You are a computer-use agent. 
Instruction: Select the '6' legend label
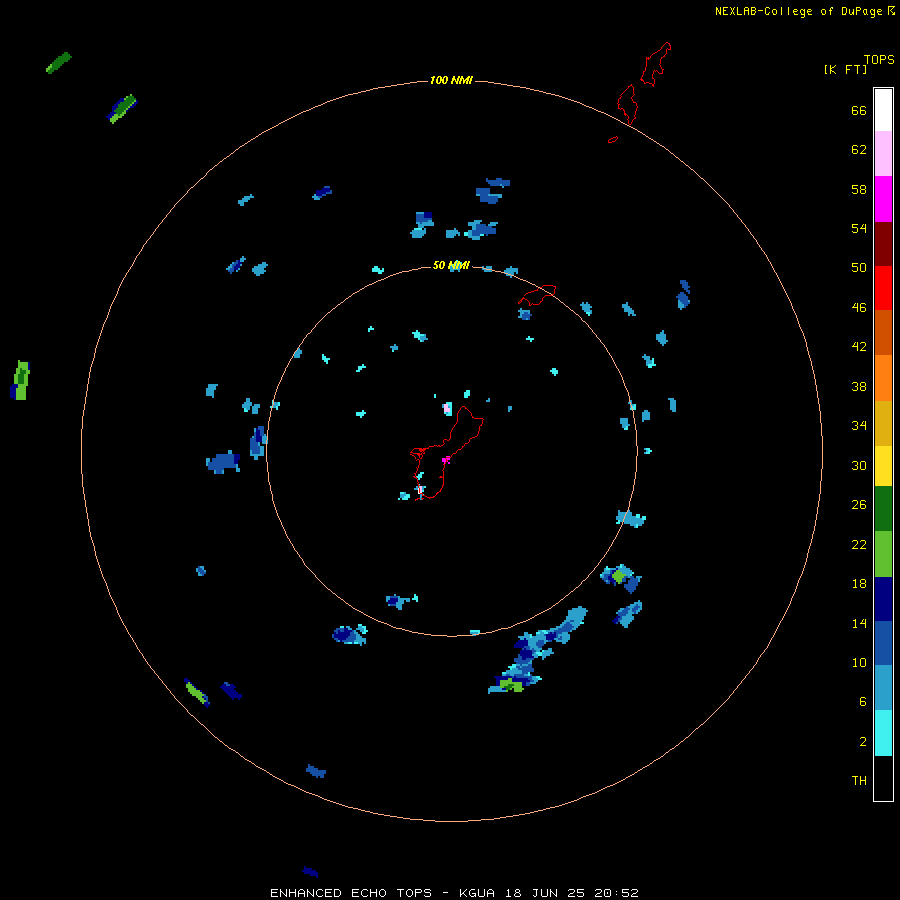point(863,701)
